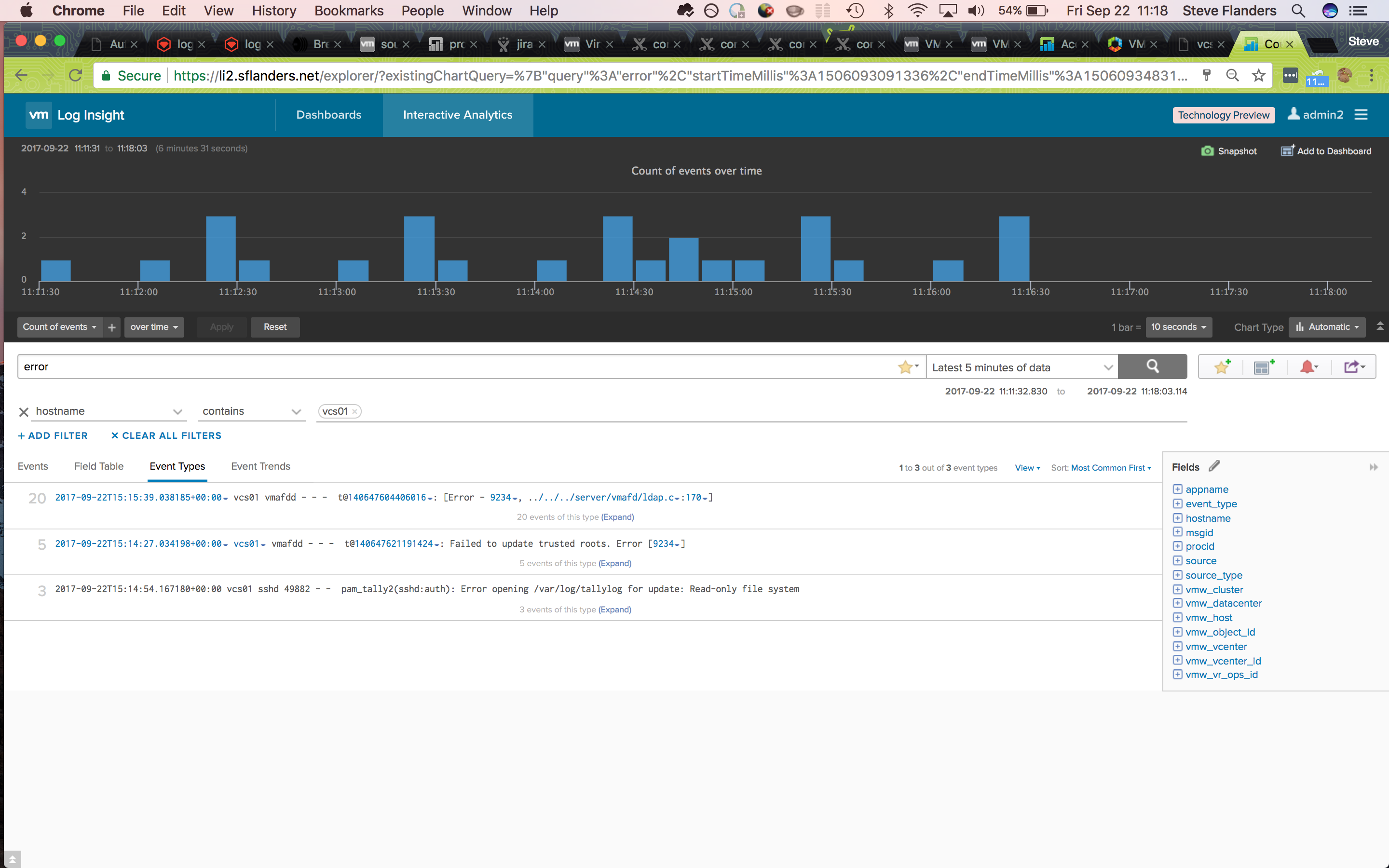Click the pencil icon next to Fields
1389x868 pixels.
pos(1214,466)
